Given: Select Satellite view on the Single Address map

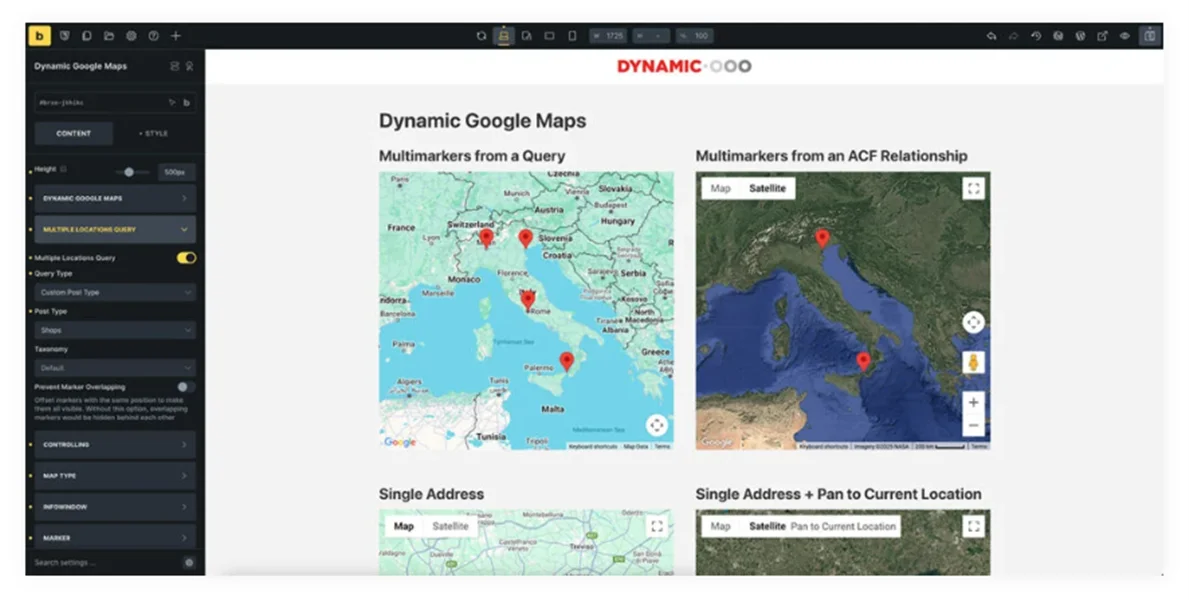Looking at the screenshot, I should point(450,526).
